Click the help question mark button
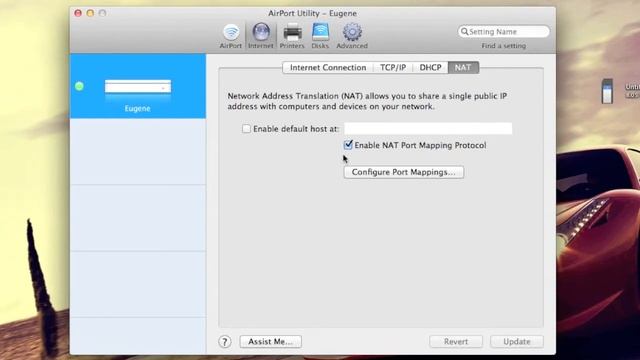Viewport: 640px width, 360px height. 224,342
